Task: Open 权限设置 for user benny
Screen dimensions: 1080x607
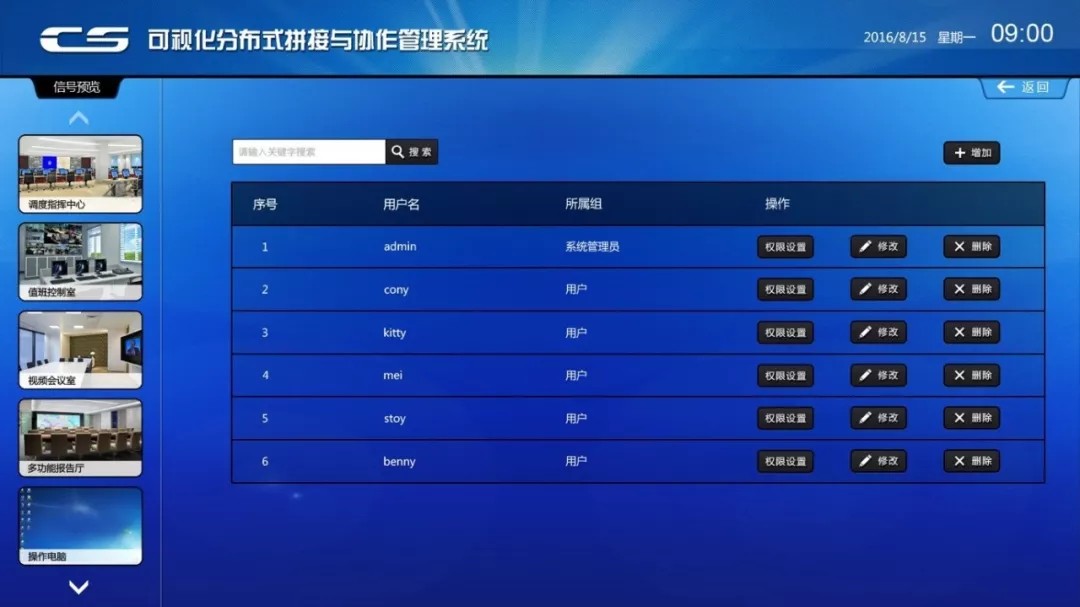Action: (x=785, y=461)
